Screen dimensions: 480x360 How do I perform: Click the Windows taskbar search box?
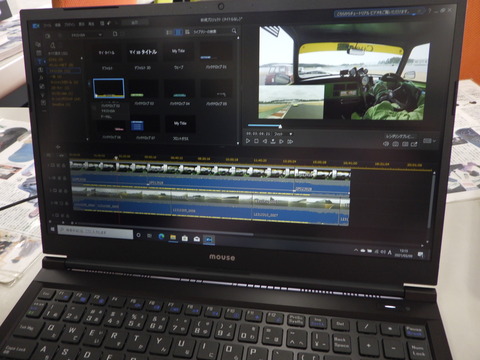[x=96, y=232]
